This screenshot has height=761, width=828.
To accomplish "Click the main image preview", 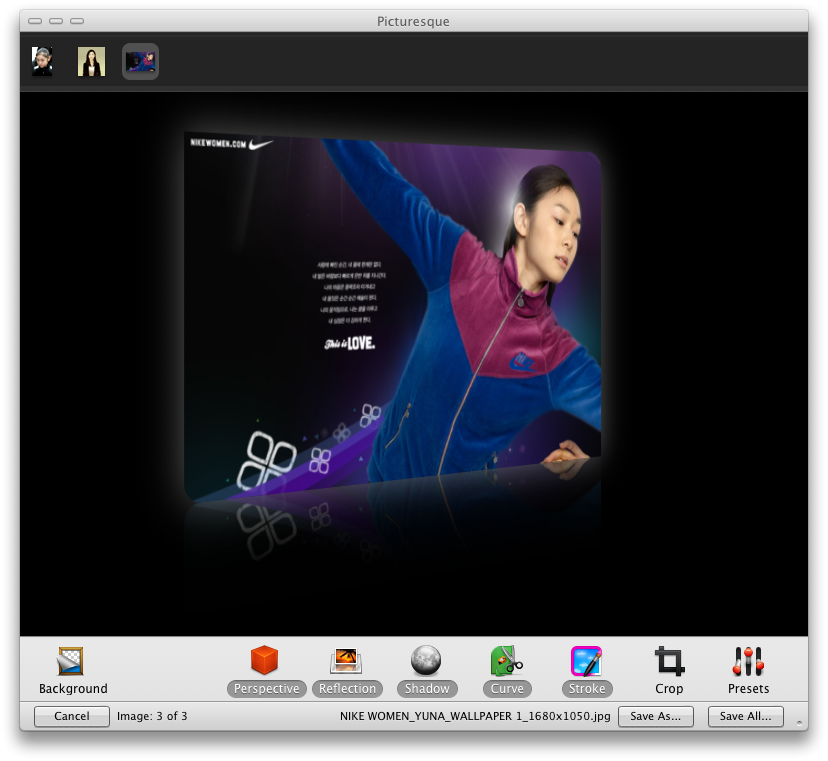I will point(392,317).
